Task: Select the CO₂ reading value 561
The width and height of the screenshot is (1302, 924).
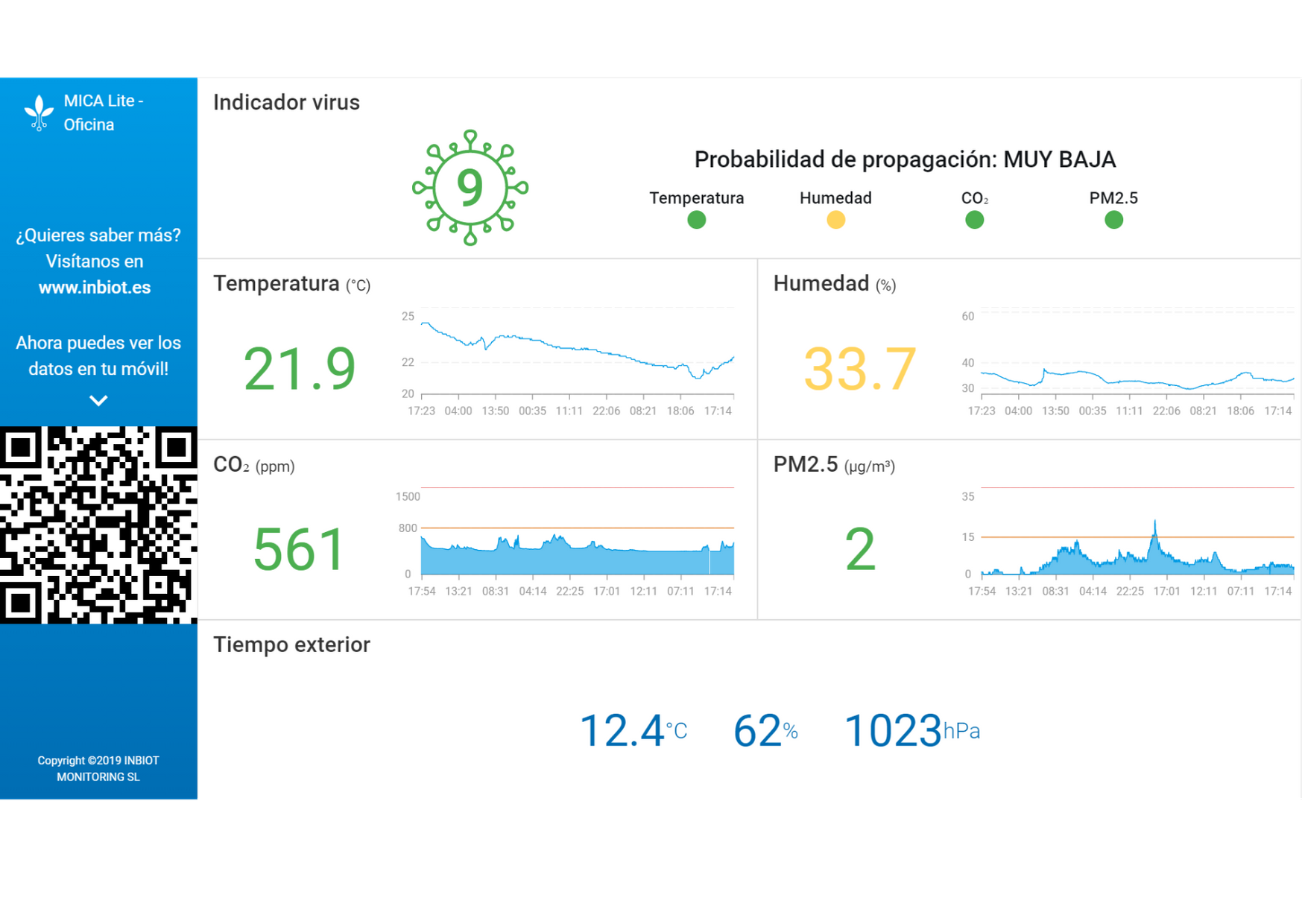Action: (297, 550)
